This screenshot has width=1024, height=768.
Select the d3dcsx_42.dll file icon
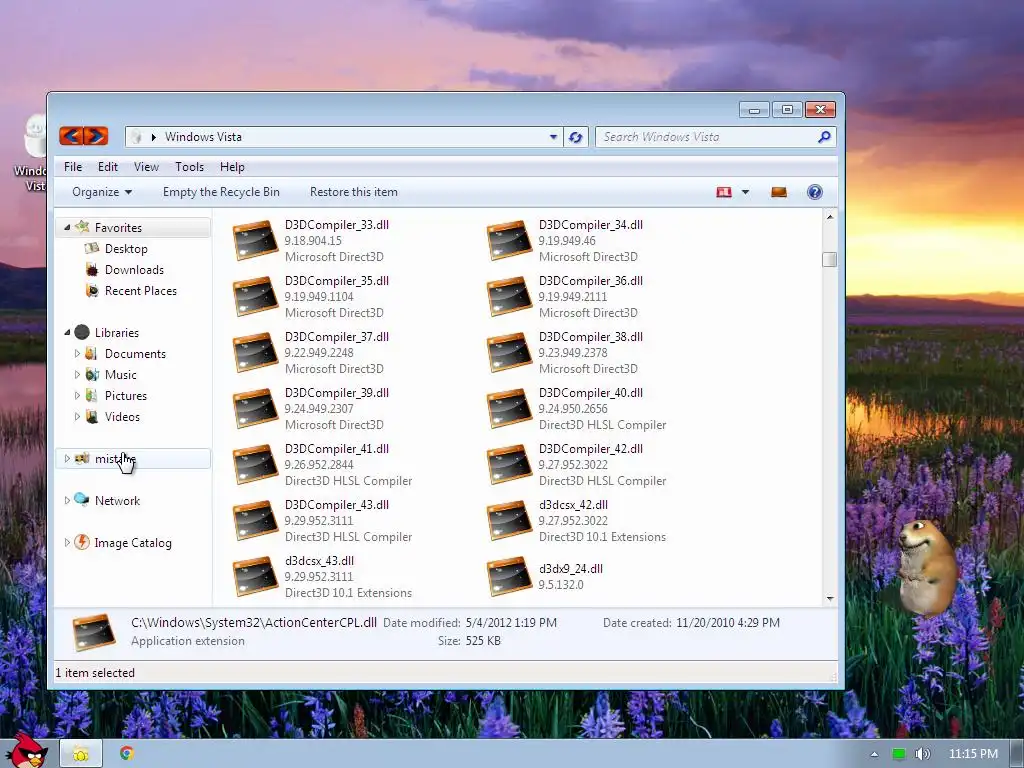click(509, 520)
